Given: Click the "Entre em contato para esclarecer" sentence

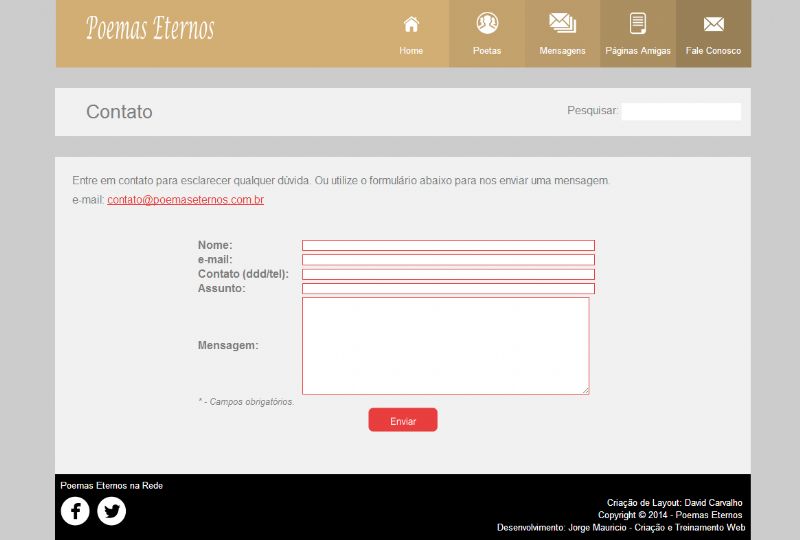Looking at the screenshot, I should pos(341,180).
